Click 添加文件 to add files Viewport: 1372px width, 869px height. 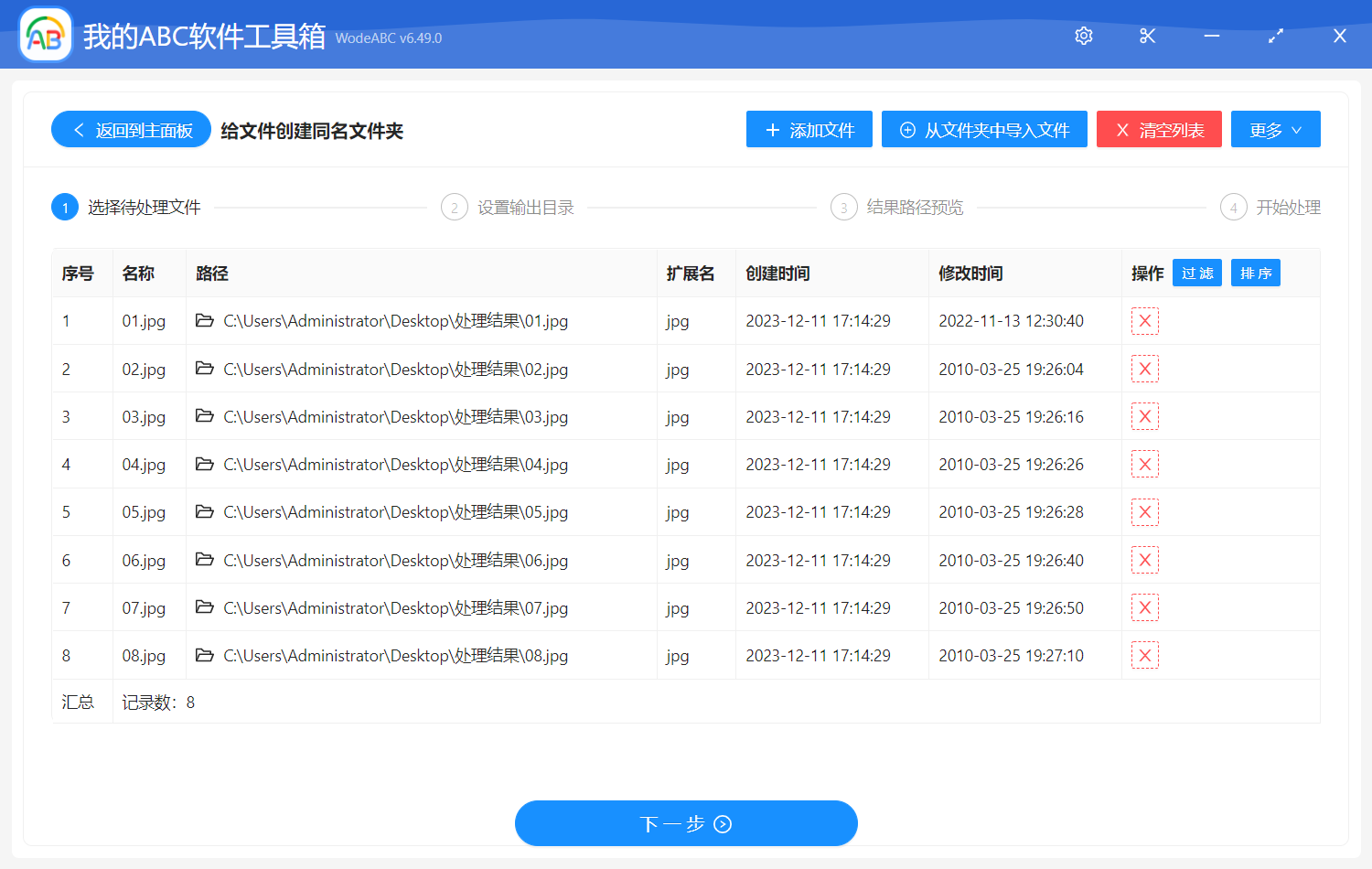pyautogui.click(x=809, y=129)
